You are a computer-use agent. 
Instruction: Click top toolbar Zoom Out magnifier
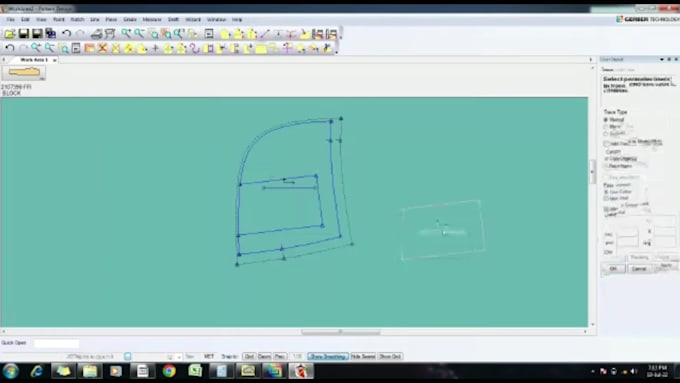[139, 33]
